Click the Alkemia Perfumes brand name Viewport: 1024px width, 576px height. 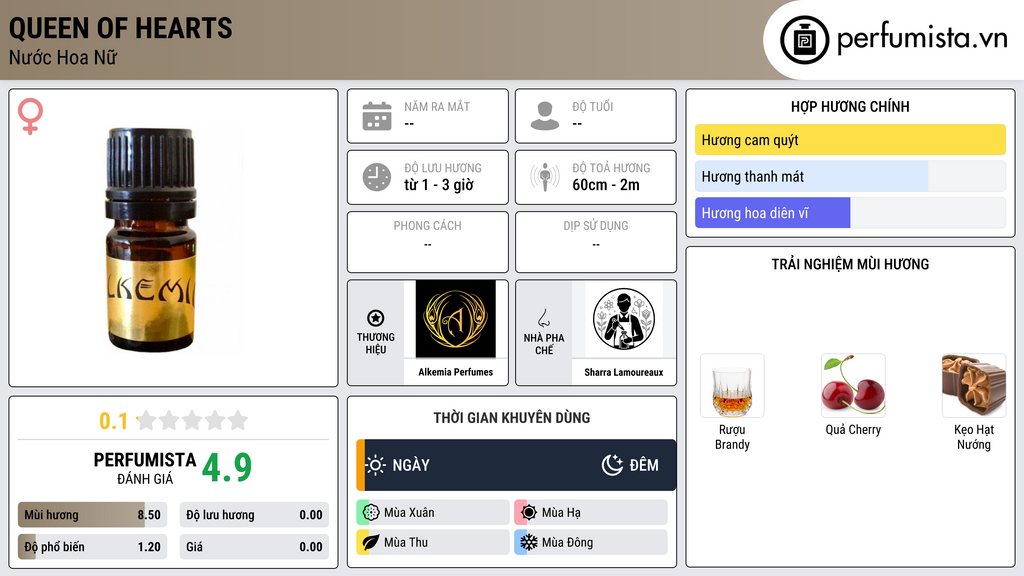coord(455,372)
